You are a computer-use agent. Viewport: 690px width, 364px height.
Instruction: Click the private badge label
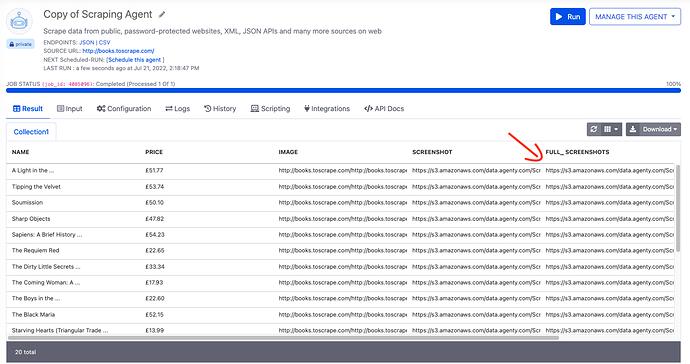coord(20,44)
